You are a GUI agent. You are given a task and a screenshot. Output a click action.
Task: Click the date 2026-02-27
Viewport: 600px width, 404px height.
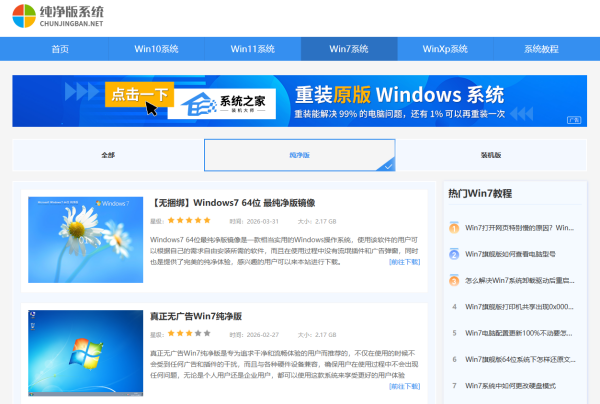(262, 335)
